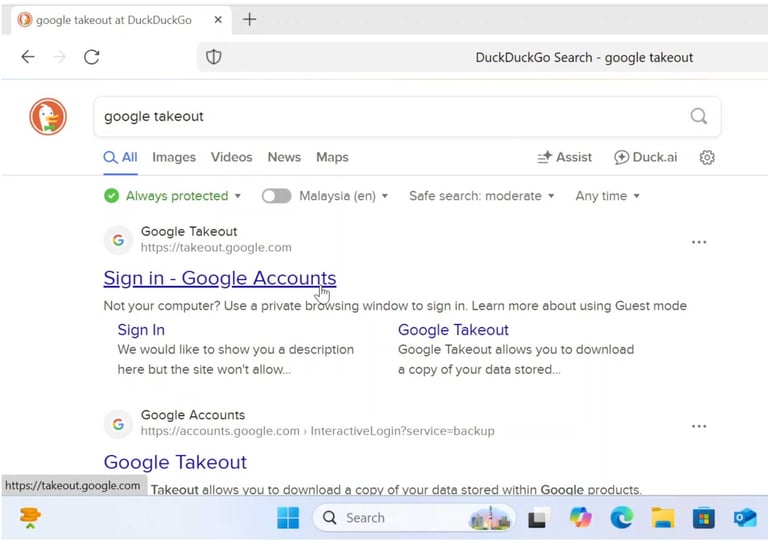The height and width of the screenshot is (542, 768).
Task: Open Safe search: moderate dropdown
Action: click(x=481, y=196)
